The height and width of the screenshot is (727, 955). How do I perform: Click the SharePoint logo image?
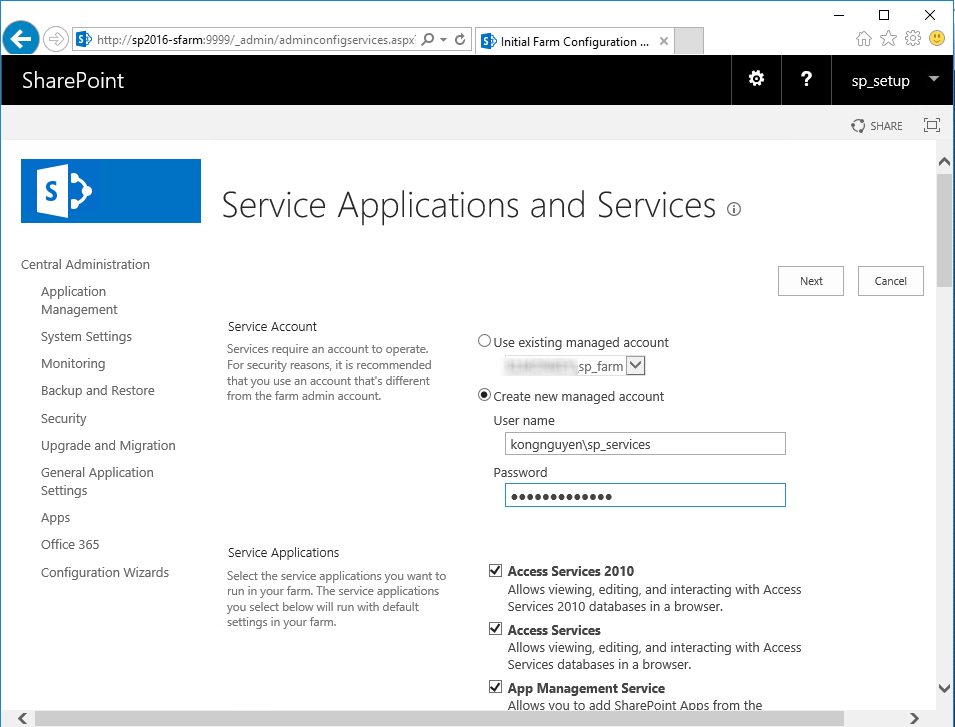click(x=111, y=191)
